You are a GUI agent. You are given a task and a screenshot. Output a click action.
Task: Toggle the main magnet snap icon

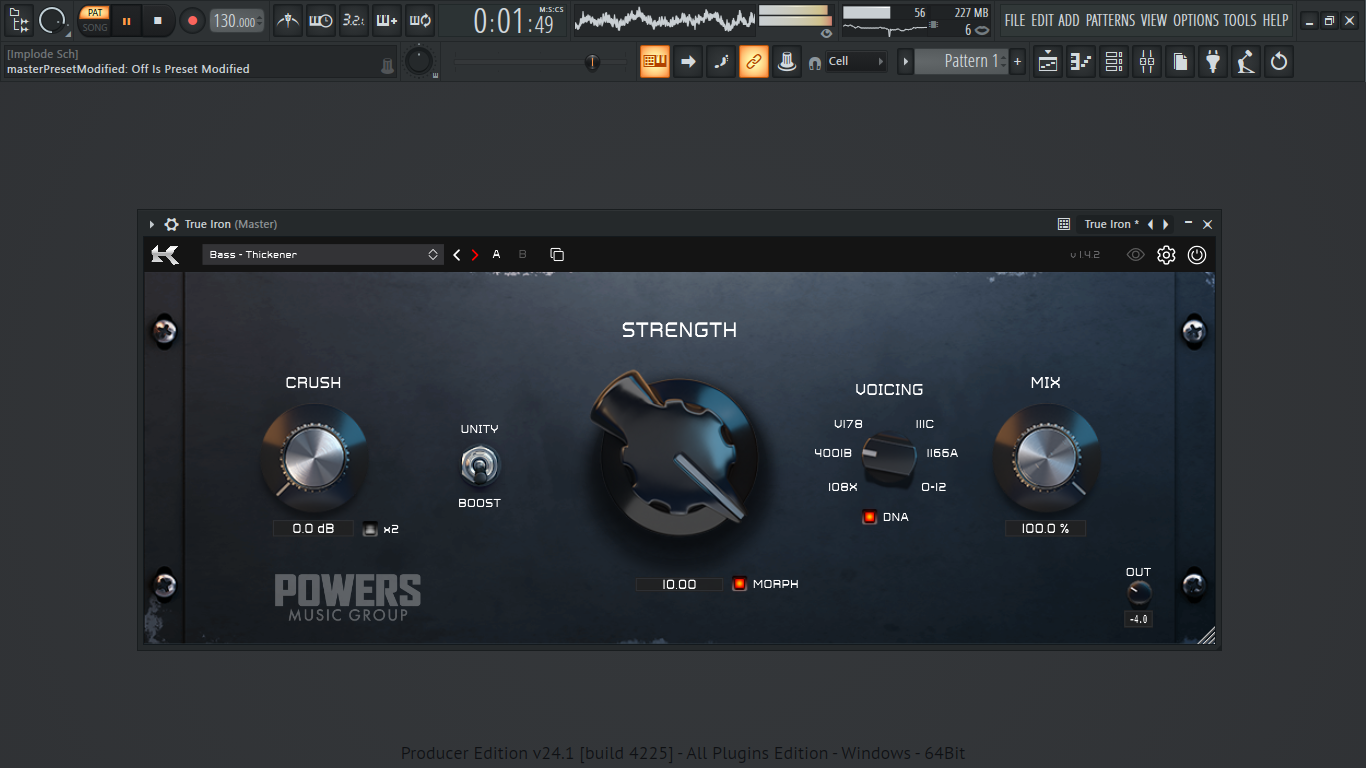click(x=815, y=63)
